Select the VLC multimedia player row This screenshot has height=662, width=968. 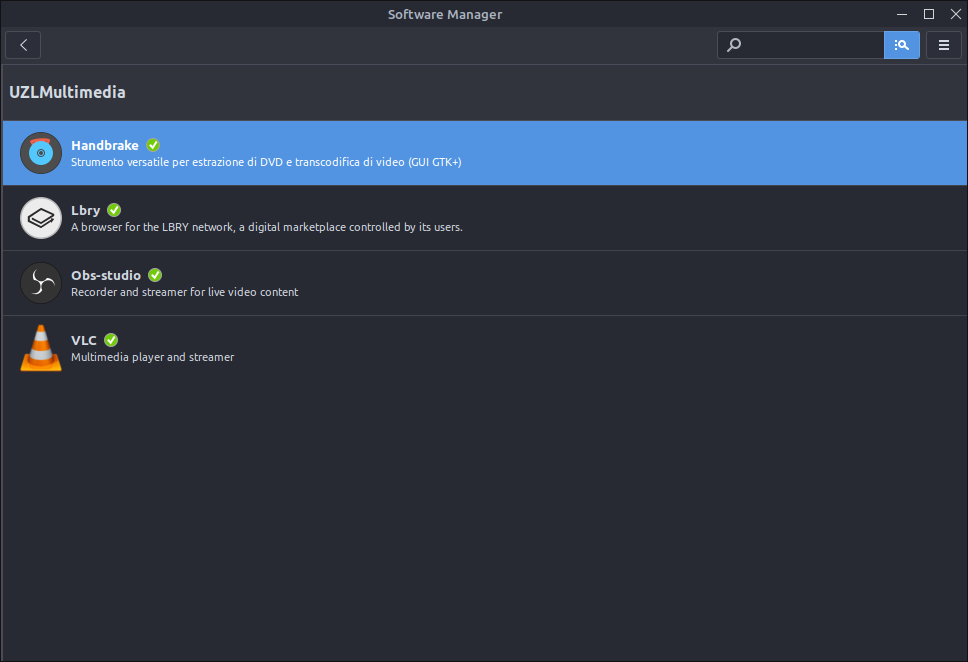[x=485, y=348]
